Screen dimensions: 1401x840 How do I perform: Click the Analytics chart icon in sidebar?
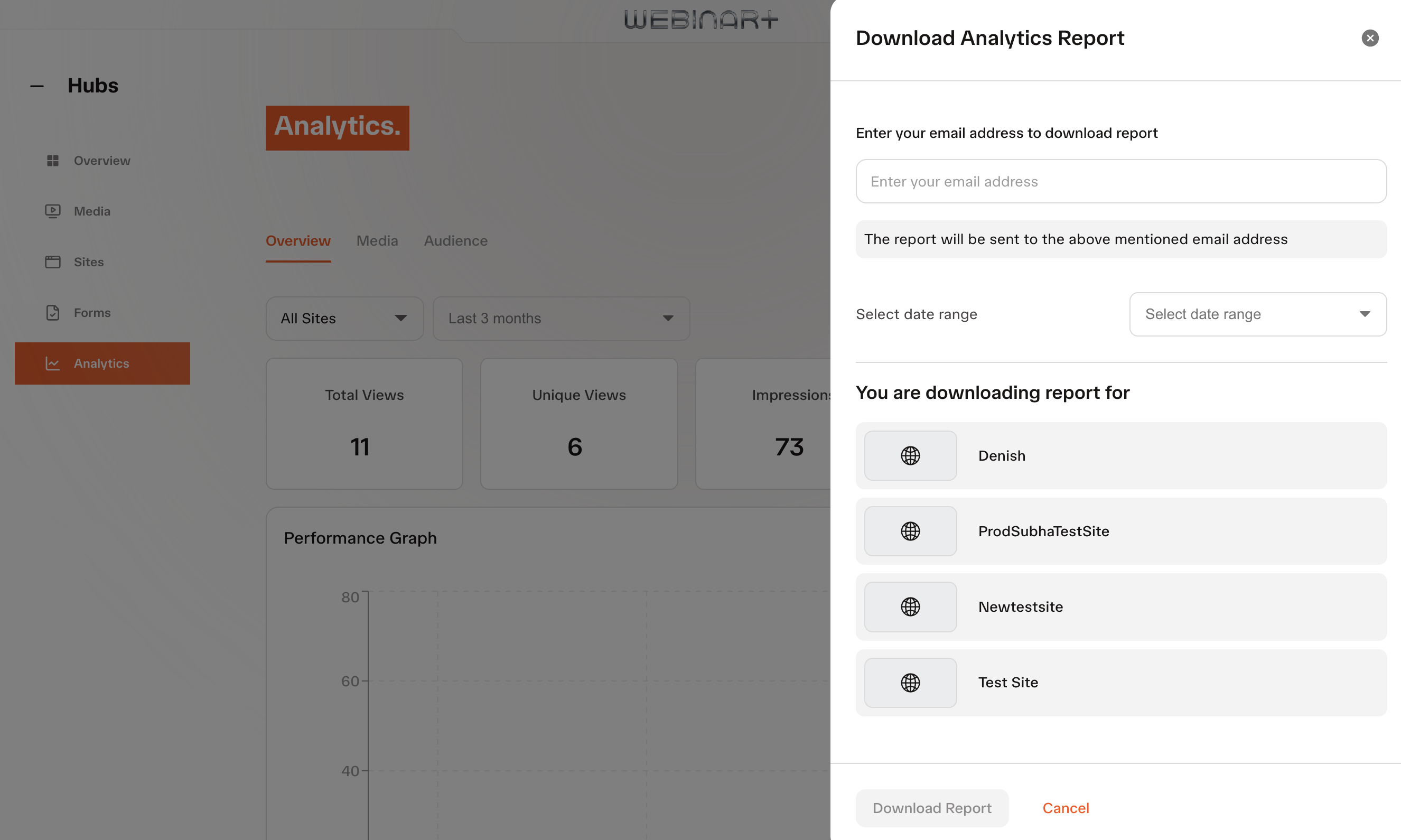53,363
